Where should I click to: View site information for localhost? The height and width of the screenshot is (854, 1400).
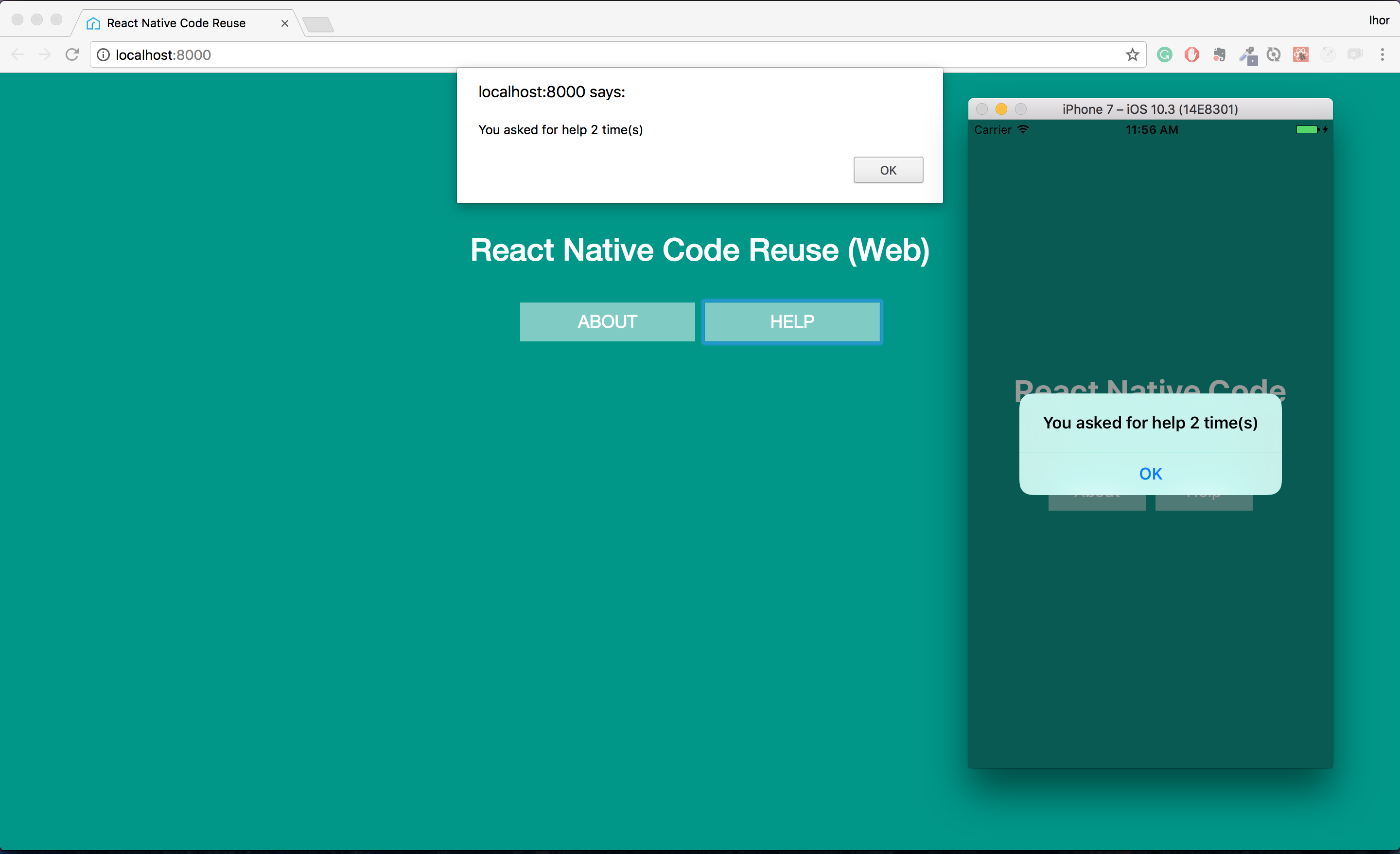[104, 54]
